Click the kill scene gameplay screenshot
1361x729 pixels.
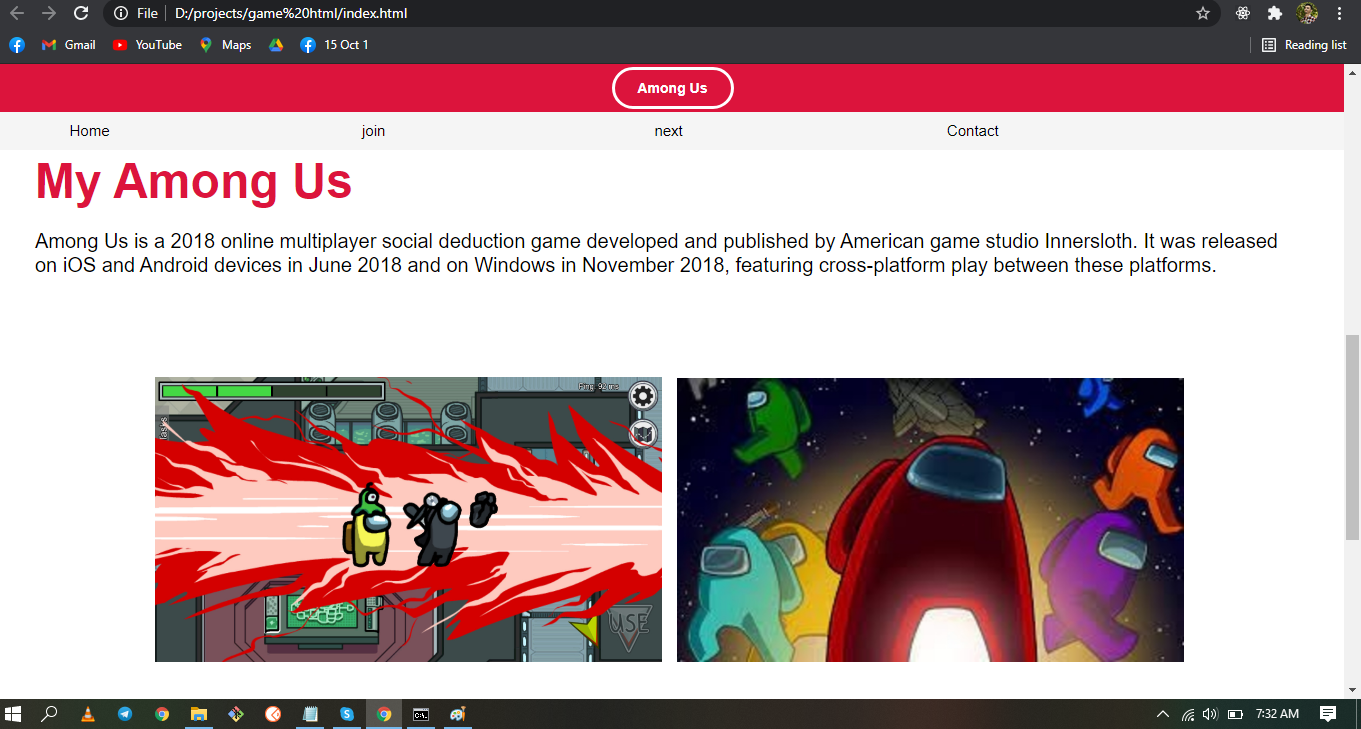point(407,519)
